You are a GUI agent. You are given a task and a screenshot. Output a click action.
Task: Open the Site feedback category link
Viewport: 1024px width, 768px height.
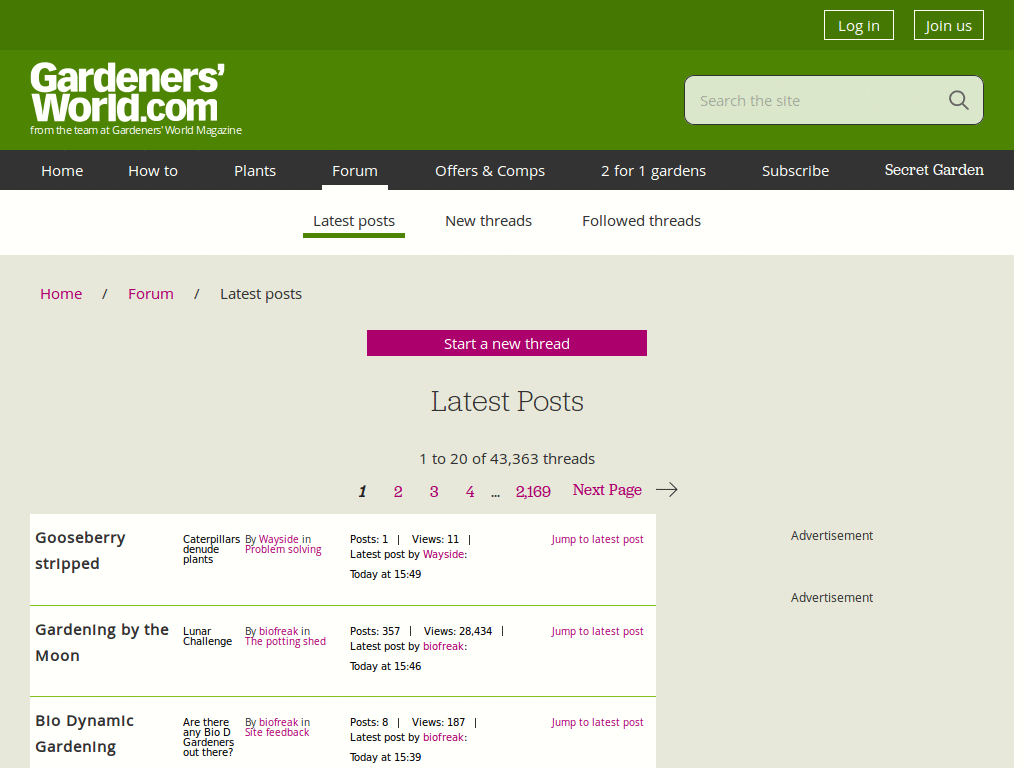click(x=277, y=733)
